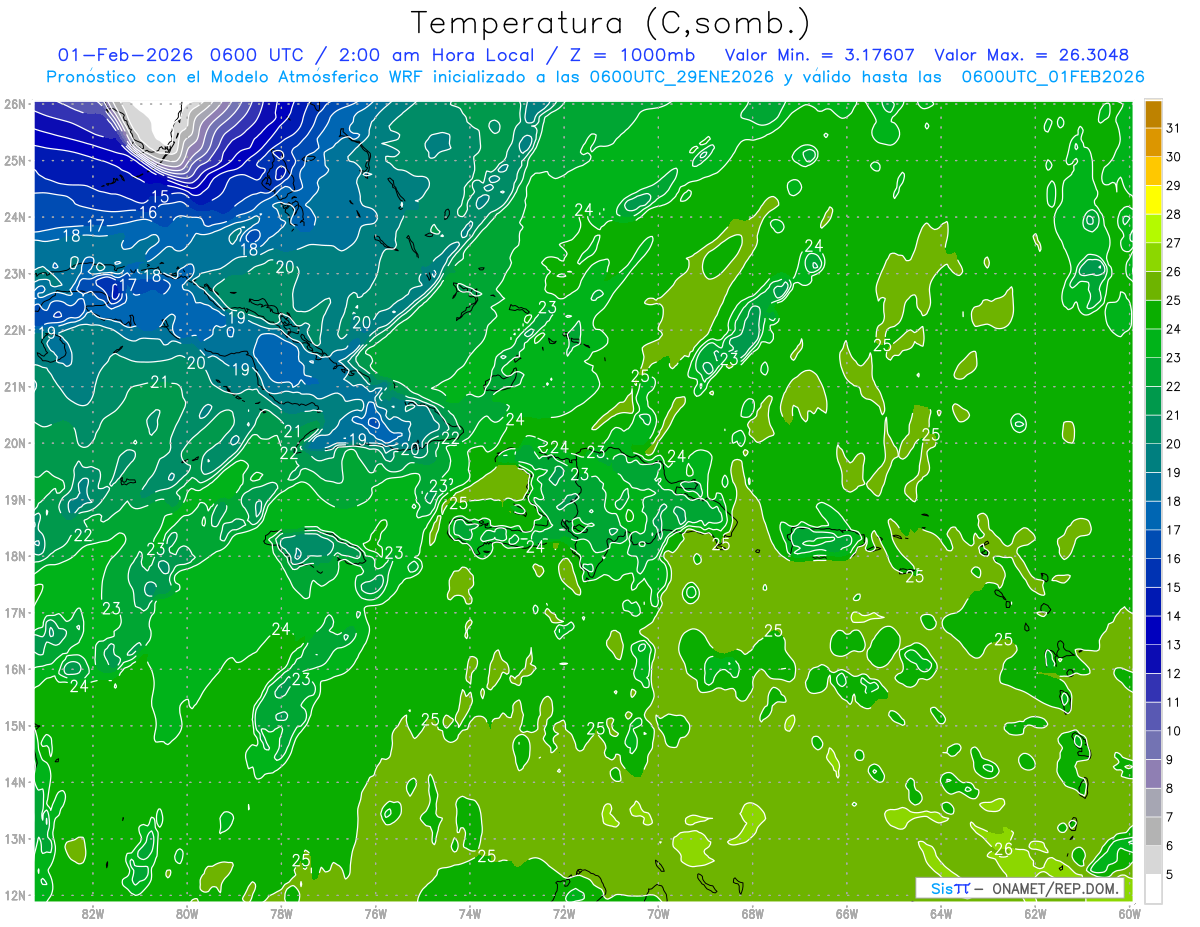Pick the dark blue swatch between 13 and 14

tap(1153, 630)
